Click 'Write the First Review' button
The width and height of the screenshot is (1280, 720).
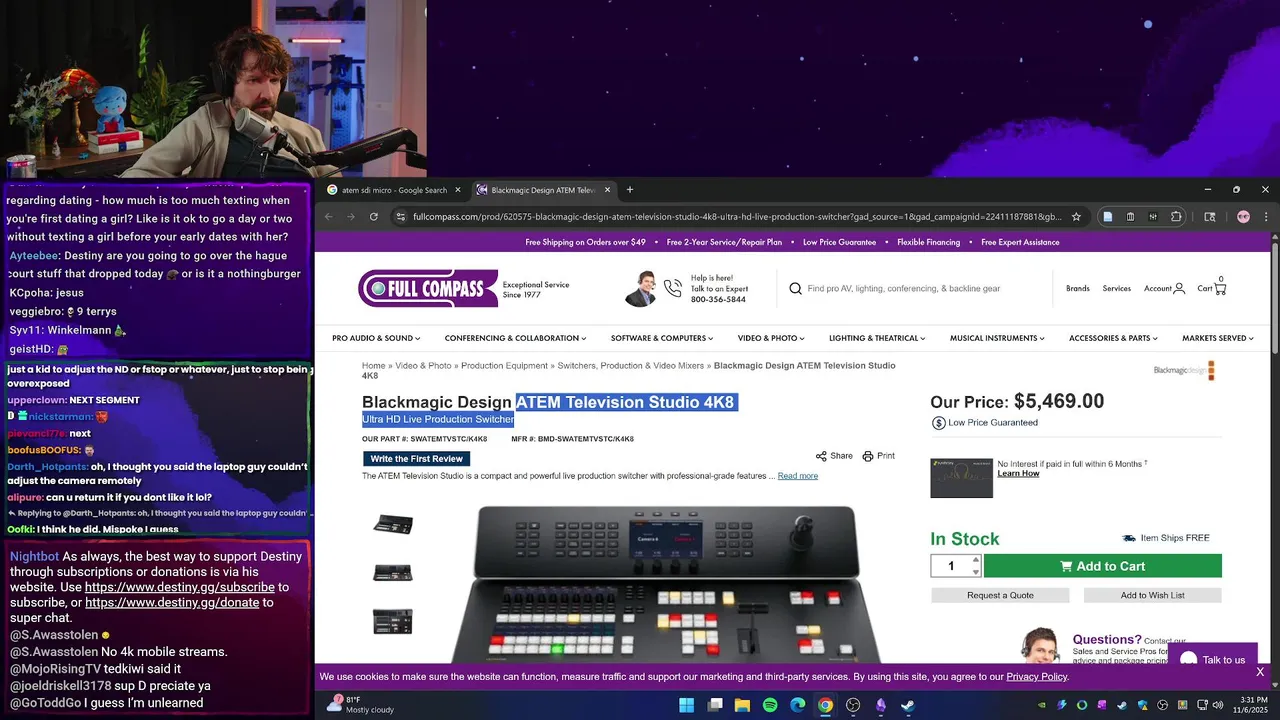point(416,459)
